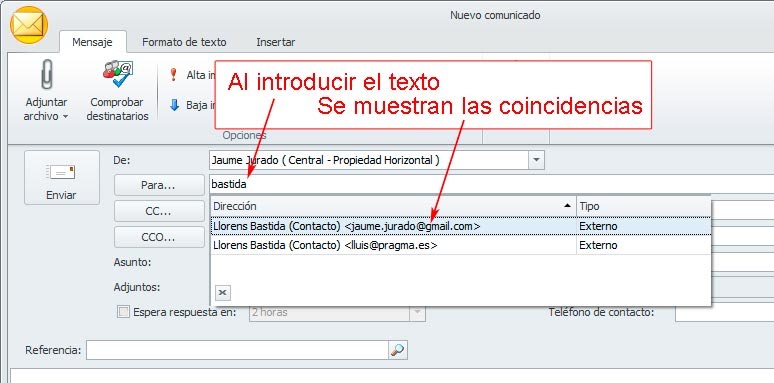Set Baja importancia blue arrow icon
Image resolution: width=774 pixels, height=383 pixels.
click(x=174, y=105)
